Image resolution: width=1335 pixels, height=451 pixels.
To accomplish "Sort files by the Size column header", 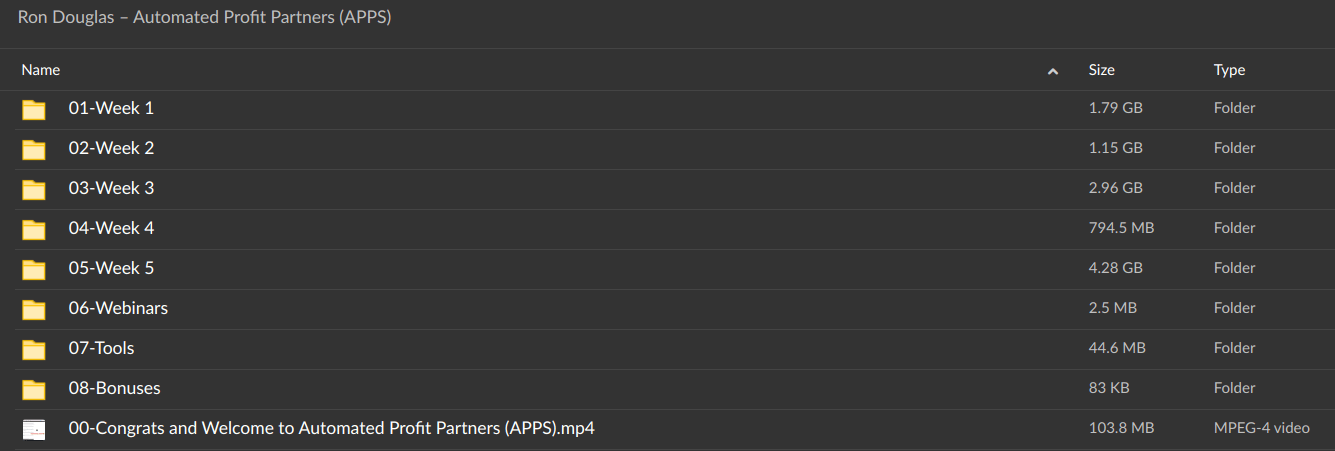I will coord(1101,70).
